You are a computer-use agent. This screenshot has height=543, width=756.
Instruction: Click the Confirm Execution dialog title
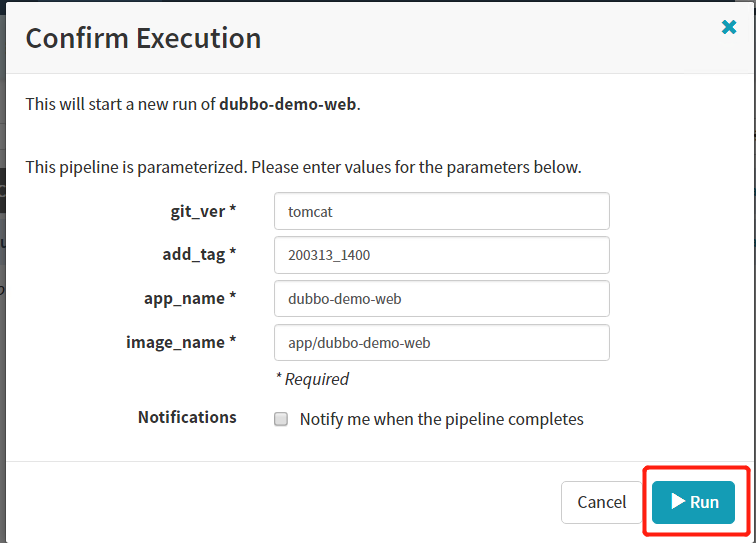click(x=143, y=38)
